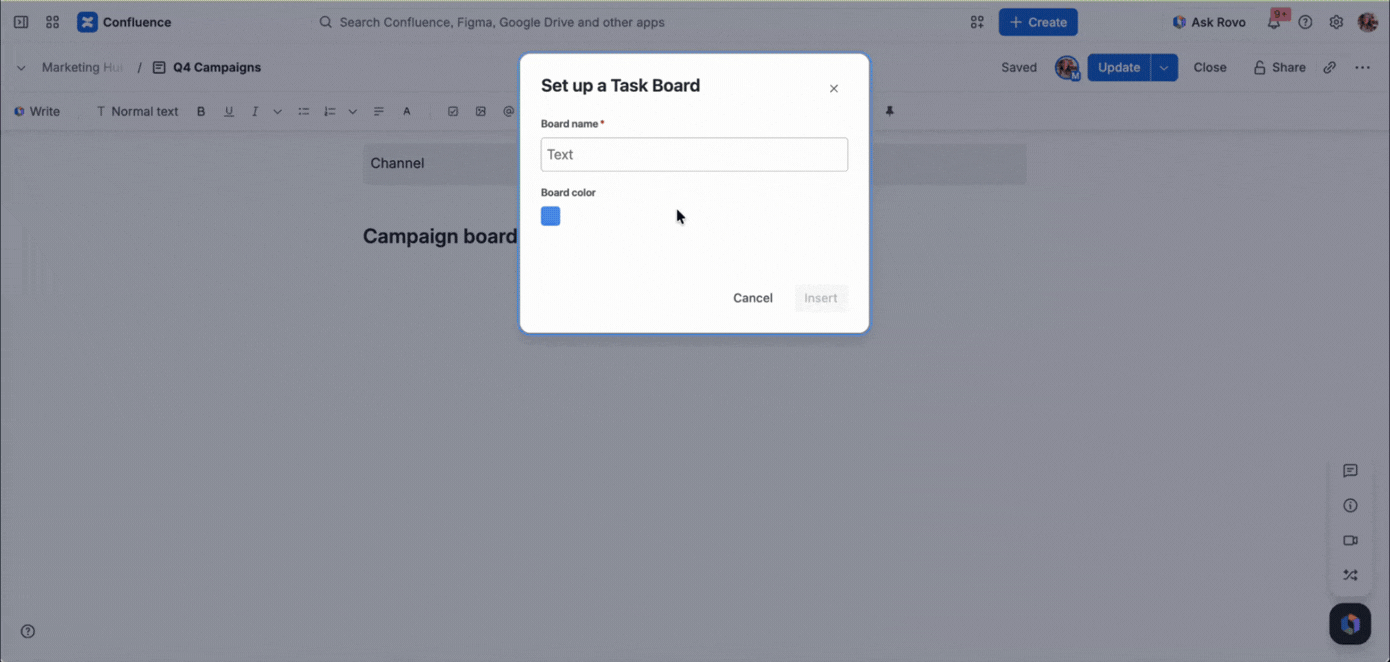Image resolution: width=1390 pixels, height=662 pixels.
Task: Click the Insert button in dialog
Action: click(821, 298)
